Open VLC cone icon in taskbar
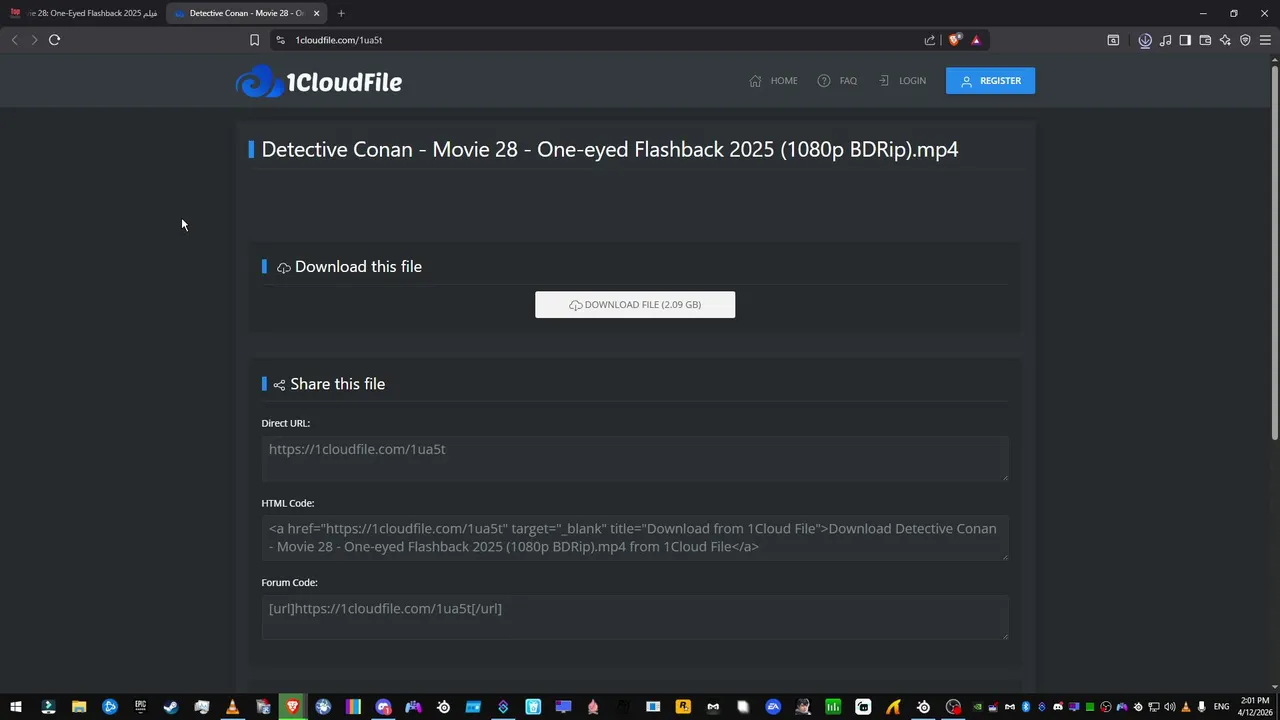The height and width of the screenshot is (720, 1280). [x=232, y=707]
